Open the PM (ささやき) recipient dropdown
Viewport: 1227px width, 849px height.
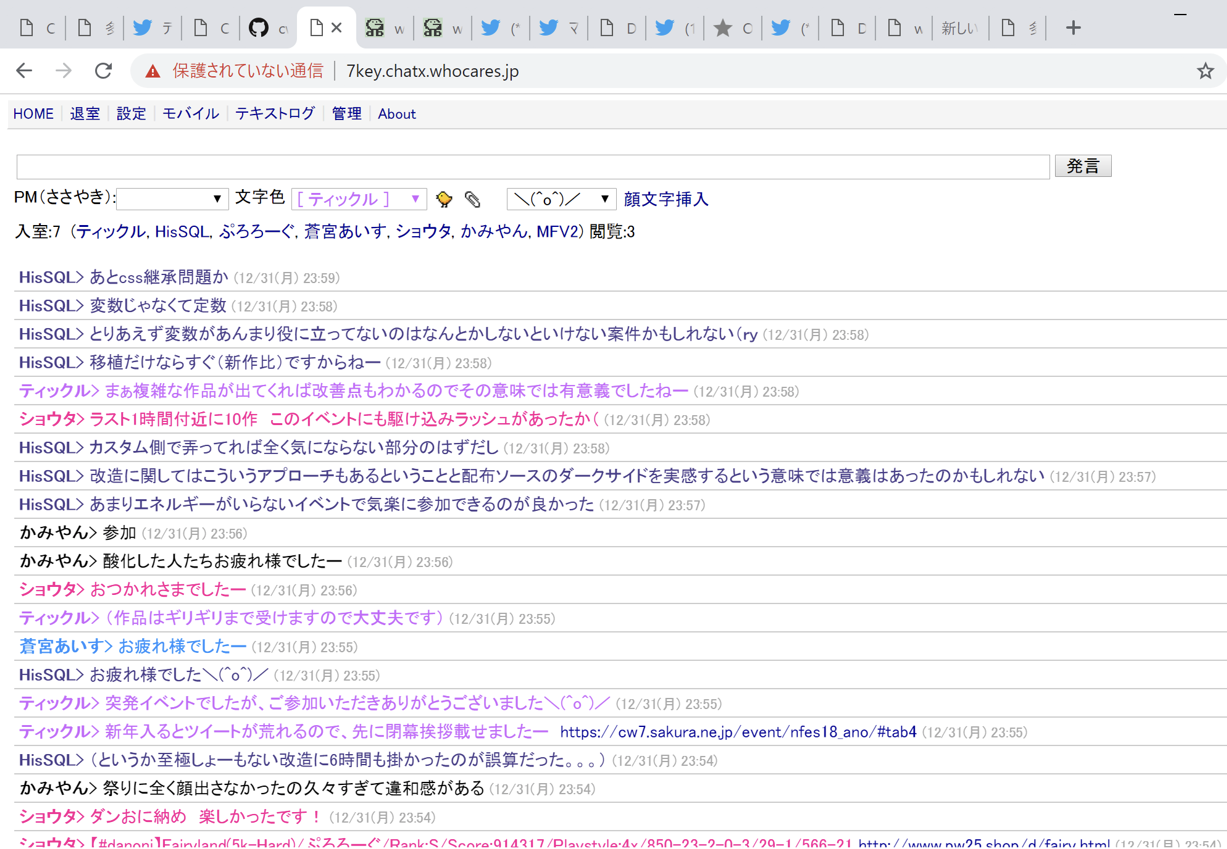(x=171, y=199)
